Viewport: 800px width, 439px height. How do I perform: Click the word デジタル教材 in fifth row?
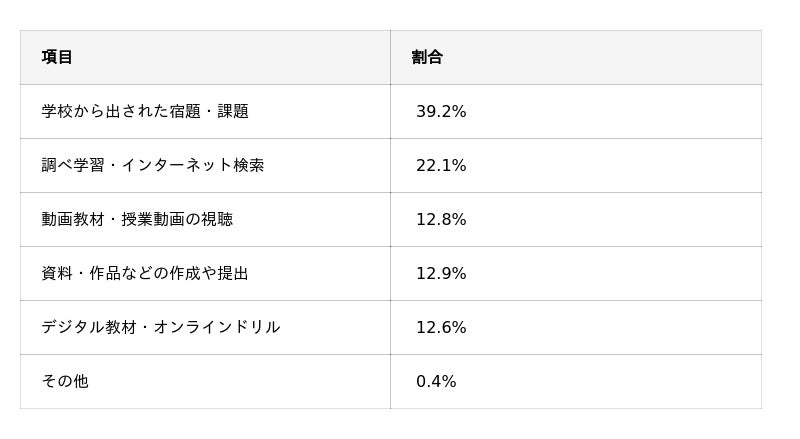[x=89, y=327]
